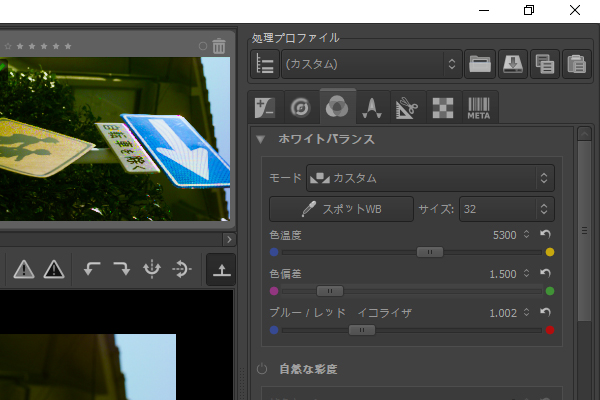Enable the 自然な彩度 tool power toggle

point(262,369)
